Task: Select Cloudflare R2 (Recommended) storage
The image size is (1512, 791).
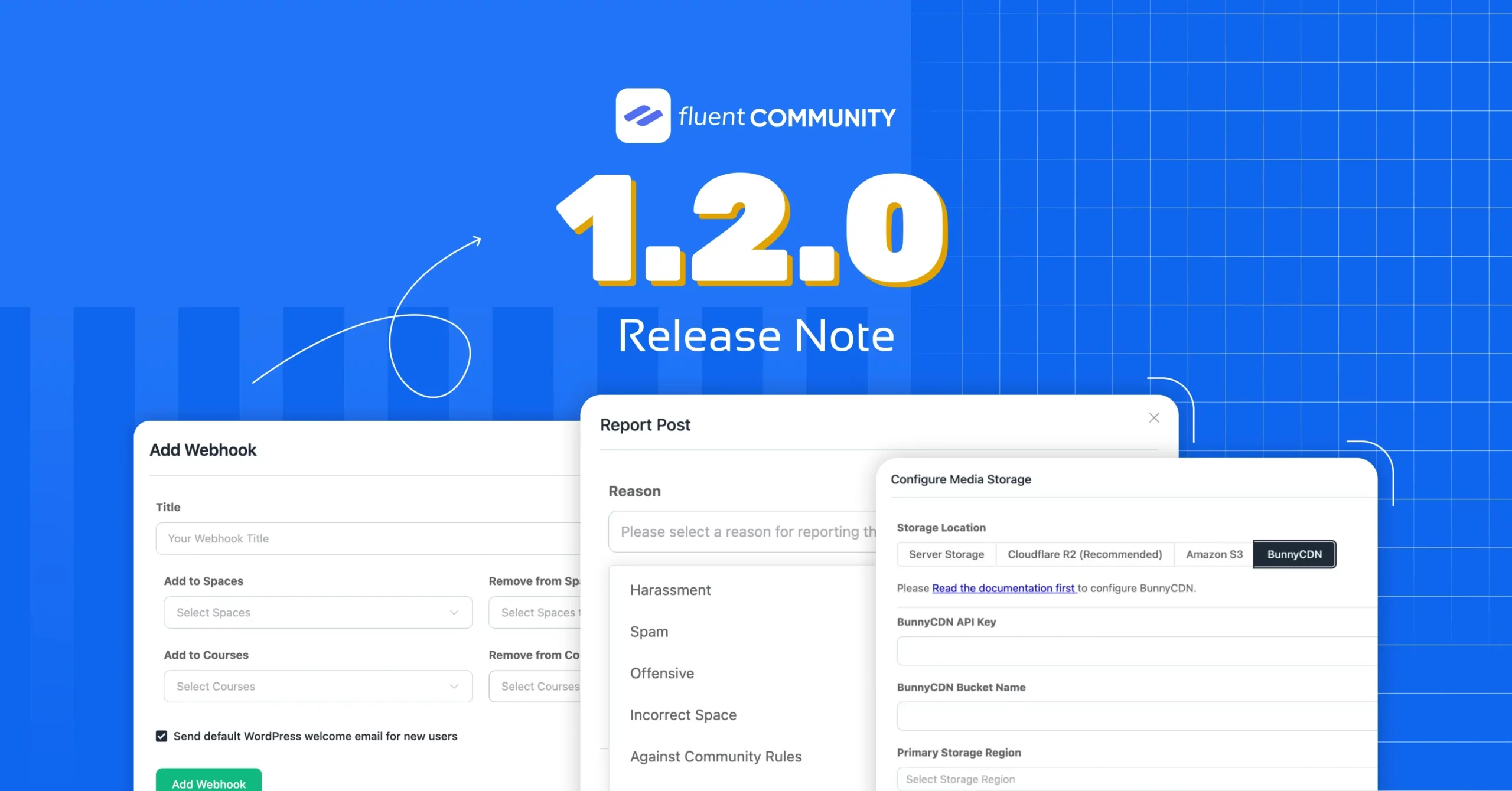Action: coord(1085,554)
